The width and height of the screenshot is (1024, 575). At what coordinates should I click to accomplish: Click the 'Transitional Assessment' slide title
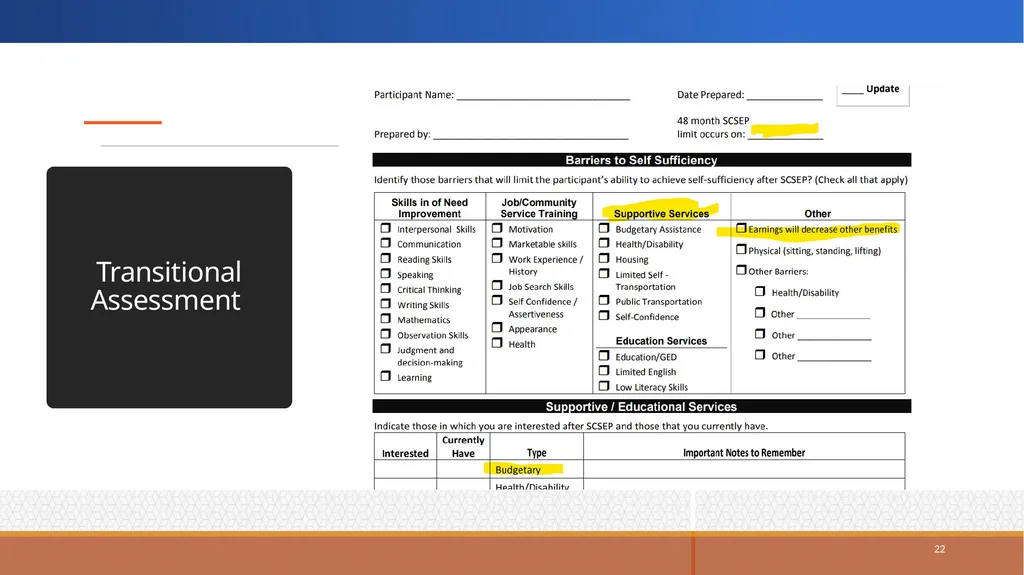167,286
